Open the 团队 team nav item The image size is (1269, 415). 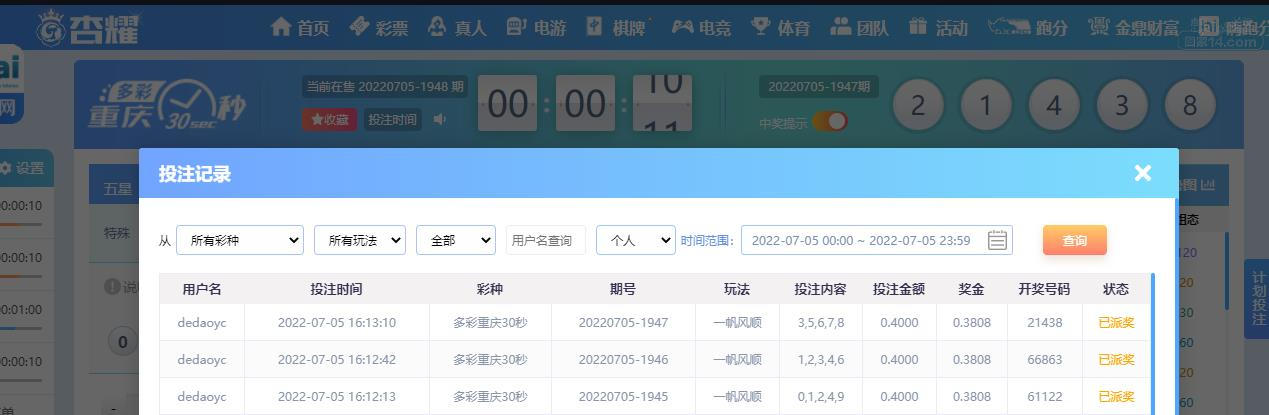tap(859, 28)
